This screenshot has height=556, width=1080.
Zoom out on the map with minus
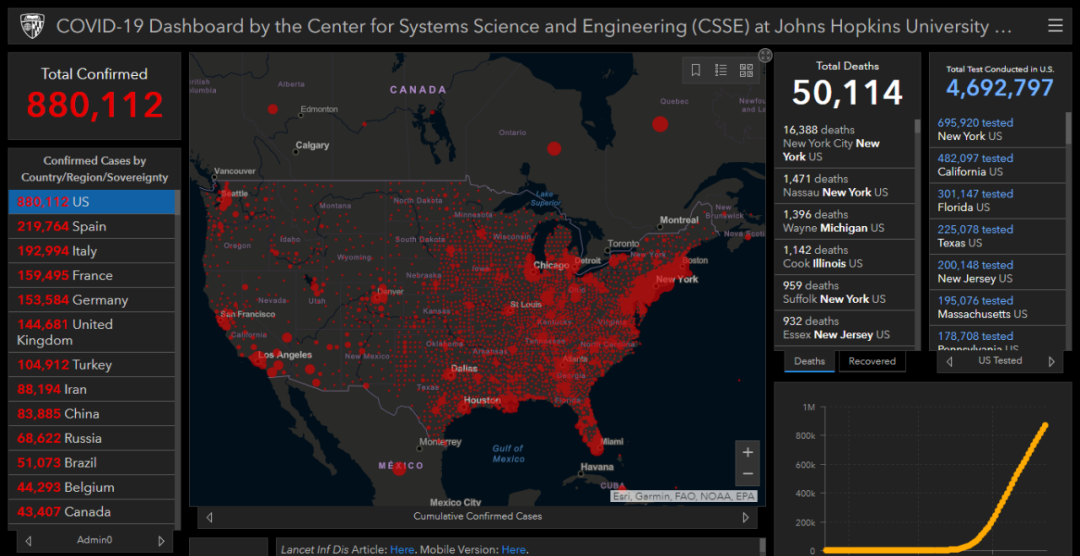tap(747, 475)
